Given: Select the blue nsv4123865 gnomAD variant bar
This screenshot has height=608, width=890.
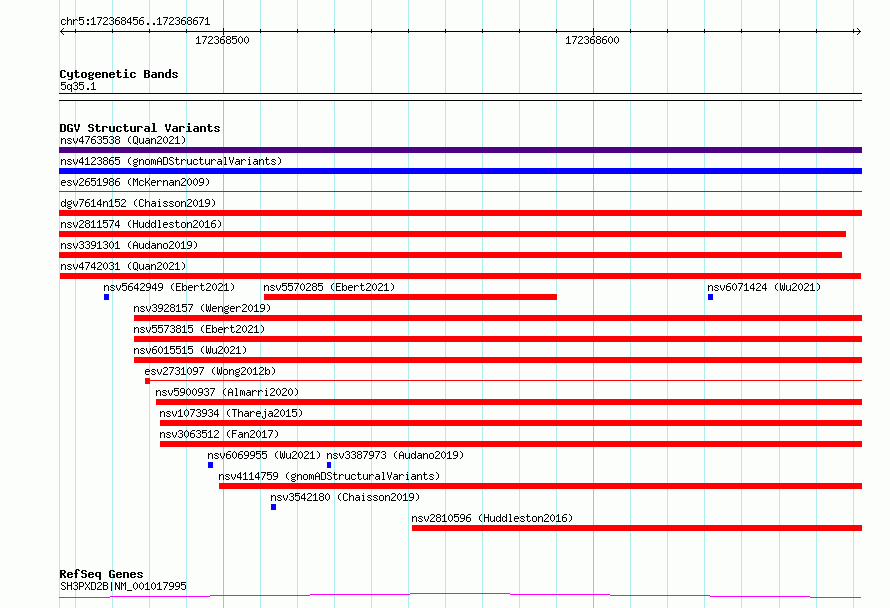Looking at the screenshot, I should [460, 171].
